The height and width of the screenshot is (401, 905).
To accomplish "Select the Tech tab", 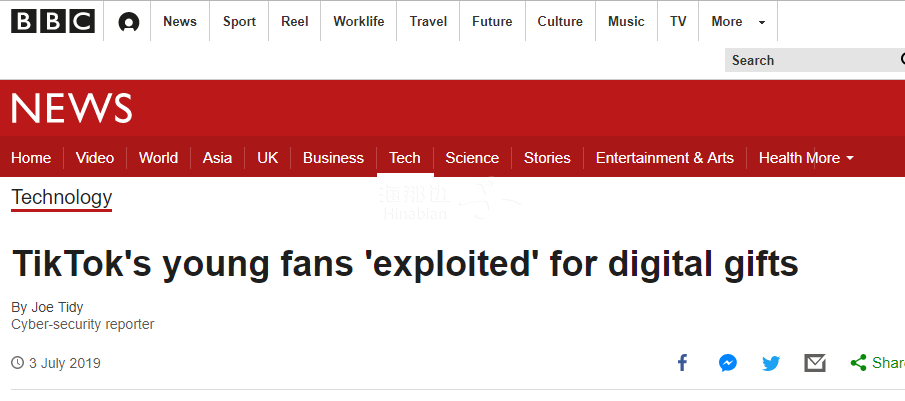I will 405,158.
